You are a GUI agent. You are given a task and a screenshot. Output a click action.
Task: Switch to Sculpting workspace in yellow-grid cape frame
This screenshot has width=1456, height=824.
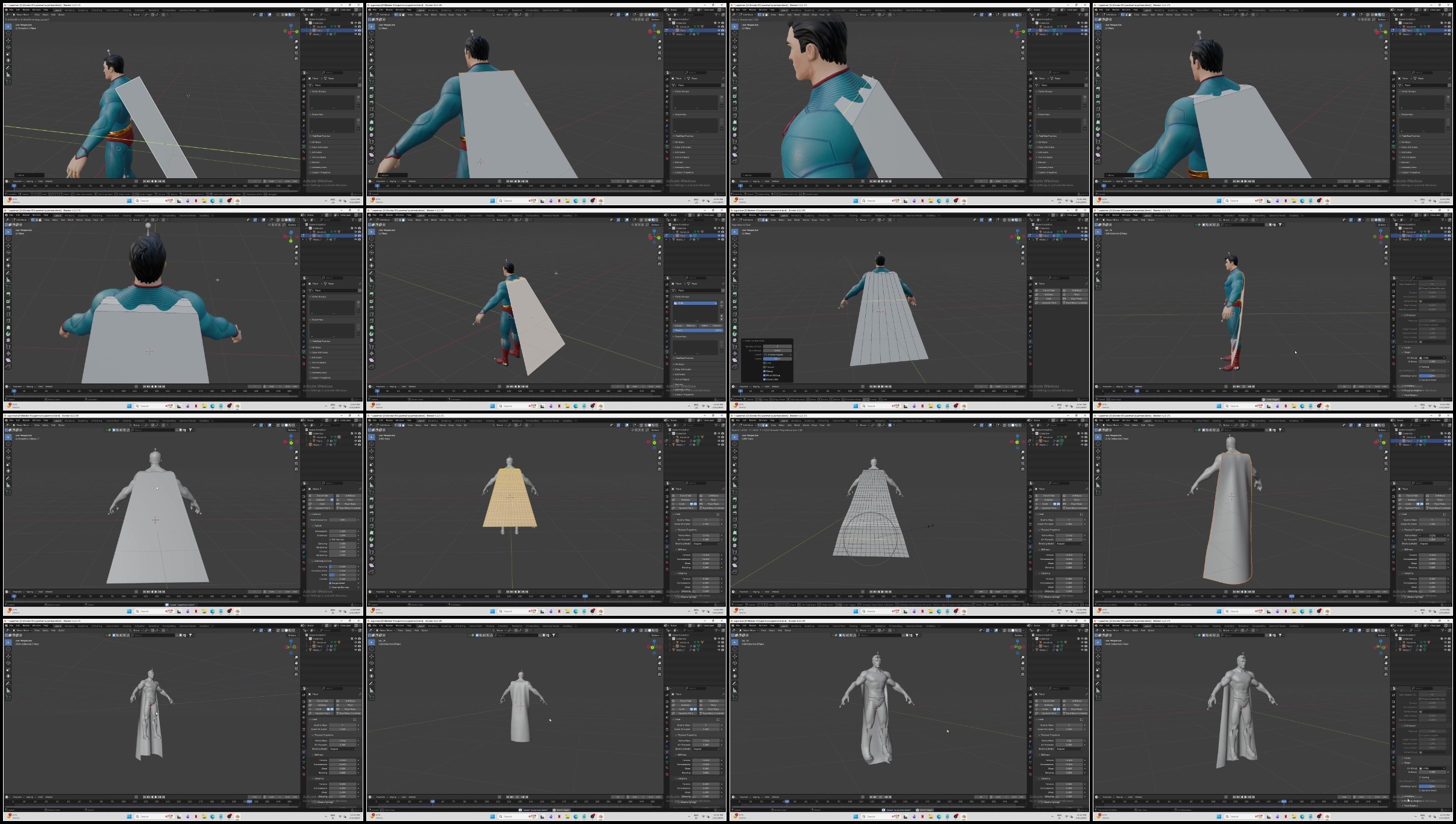[446, 421]
